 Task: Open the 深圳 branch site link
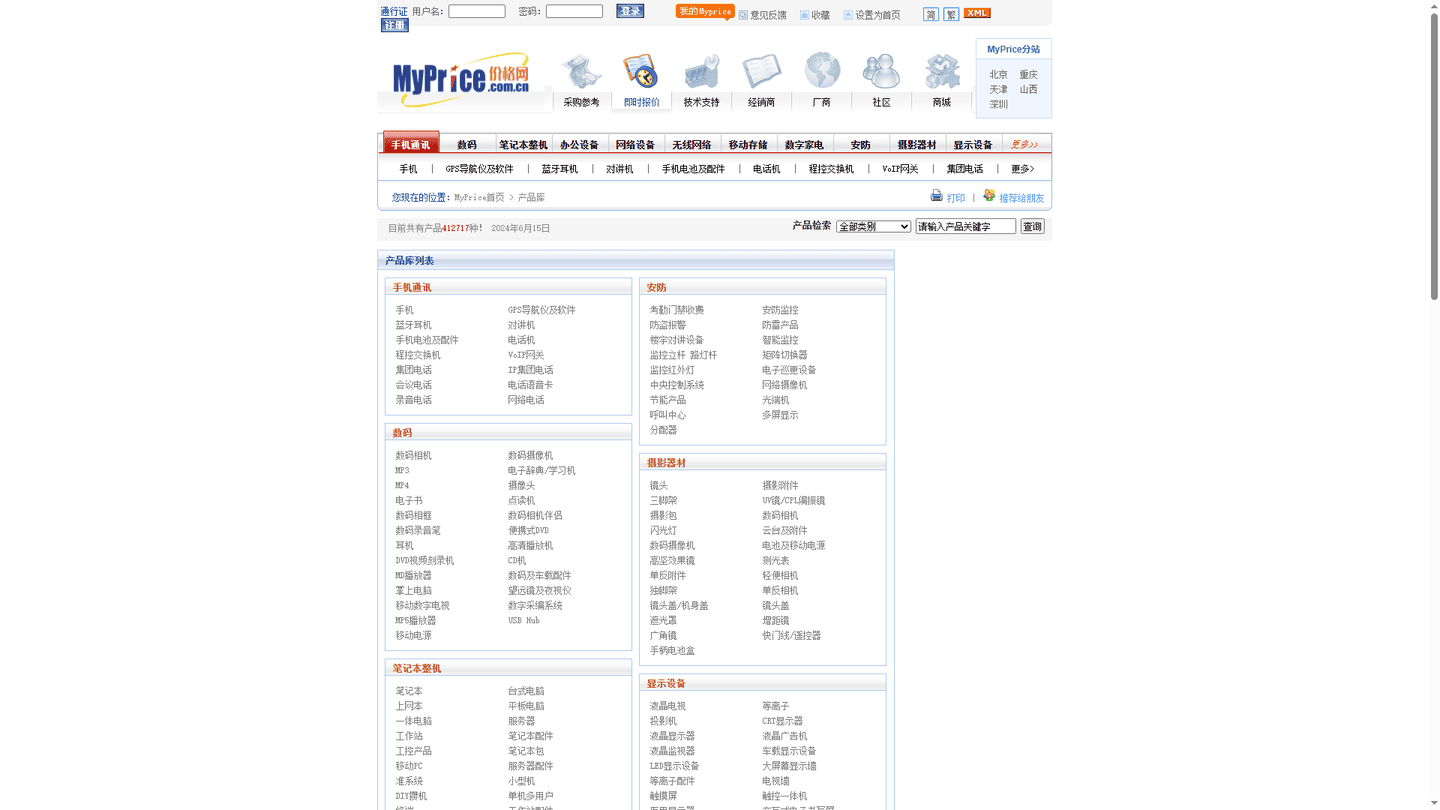click(999, 105)
